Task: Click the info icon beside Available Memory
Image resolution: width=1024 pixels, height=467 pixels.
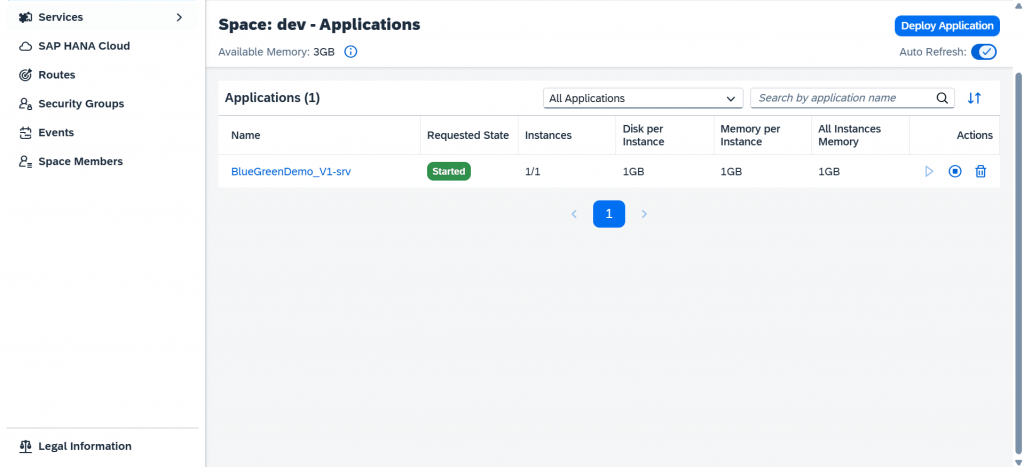Action: coord(351,52)
